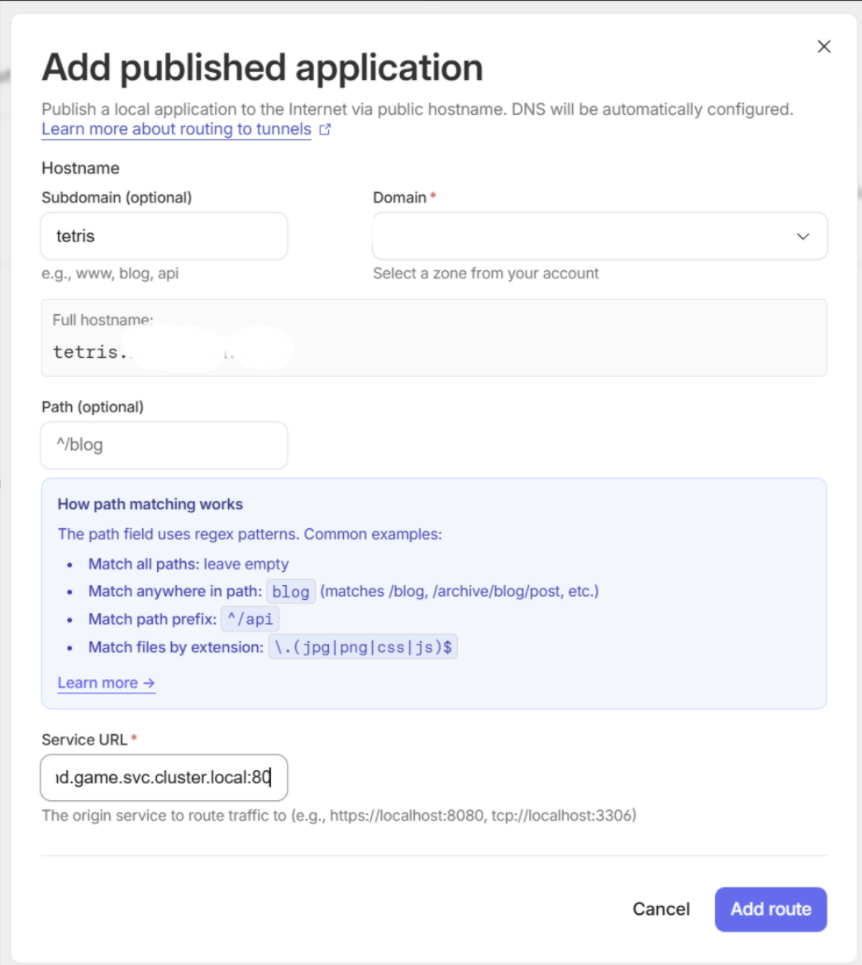Click the chevron arrow in Domain selector
862x965 pixels.
click(803, 236)
